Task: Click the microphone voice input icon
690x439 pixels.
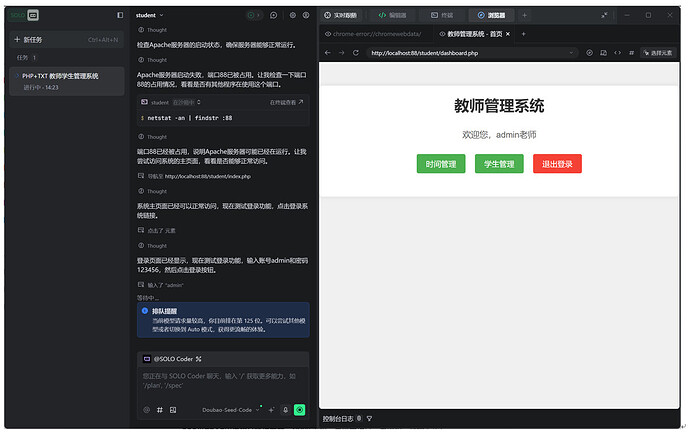Action: tap(285, 409)
